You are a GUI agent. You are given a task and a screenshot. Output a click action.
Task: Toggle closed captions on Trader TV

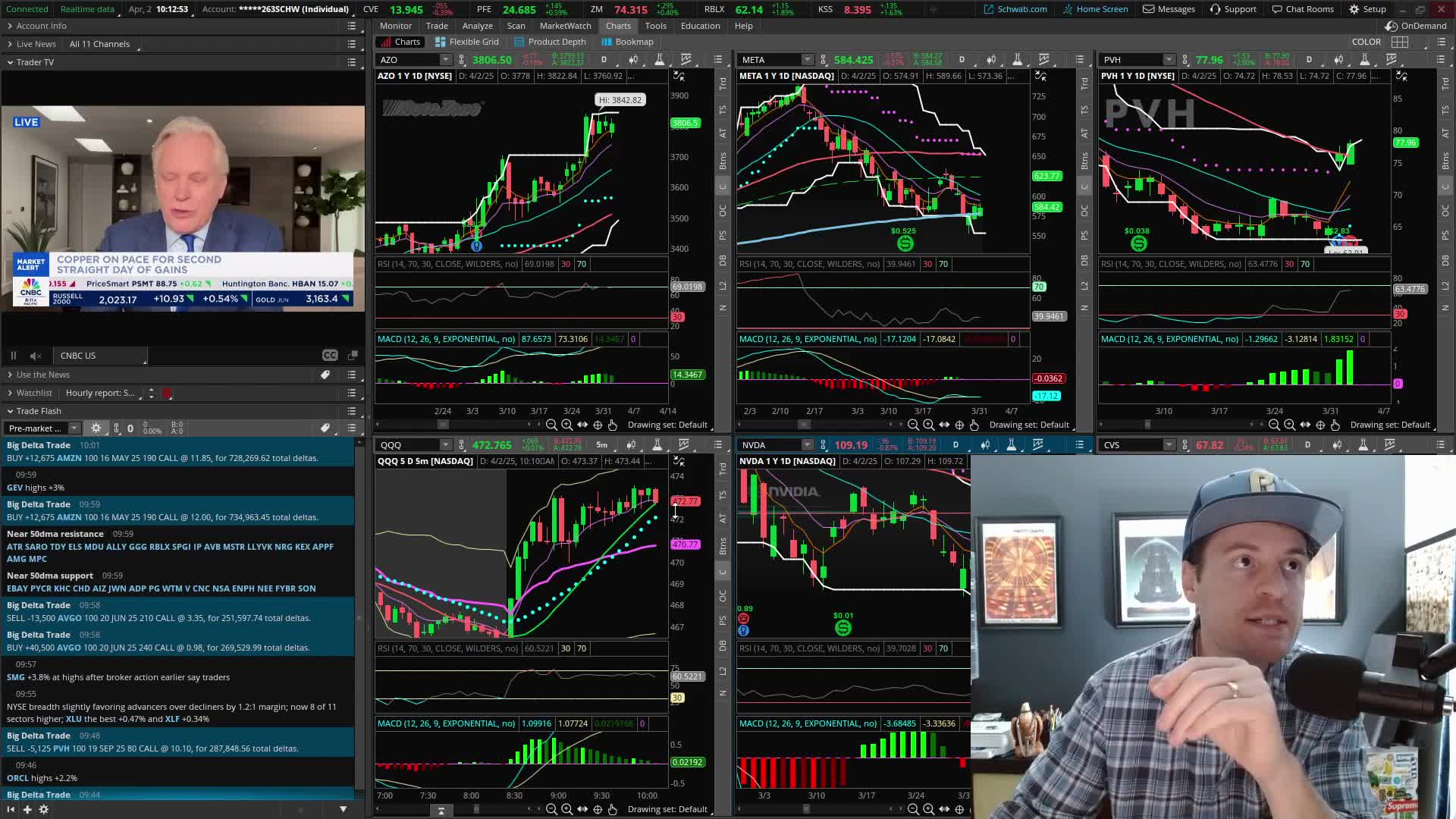(x=330, y=355)
